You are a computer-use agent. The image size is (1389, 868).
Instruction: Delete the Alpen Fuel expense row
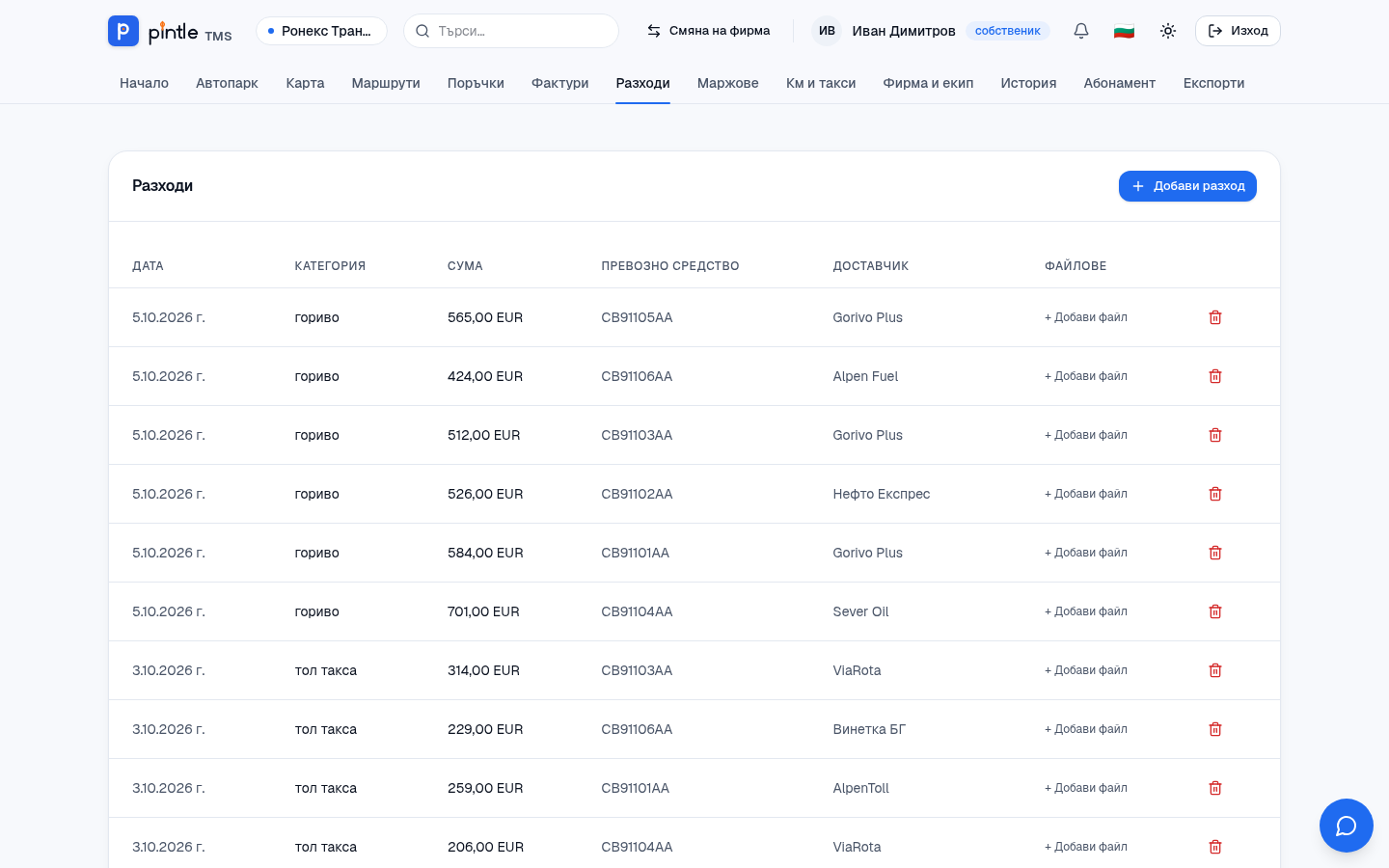click(1215, 376)
